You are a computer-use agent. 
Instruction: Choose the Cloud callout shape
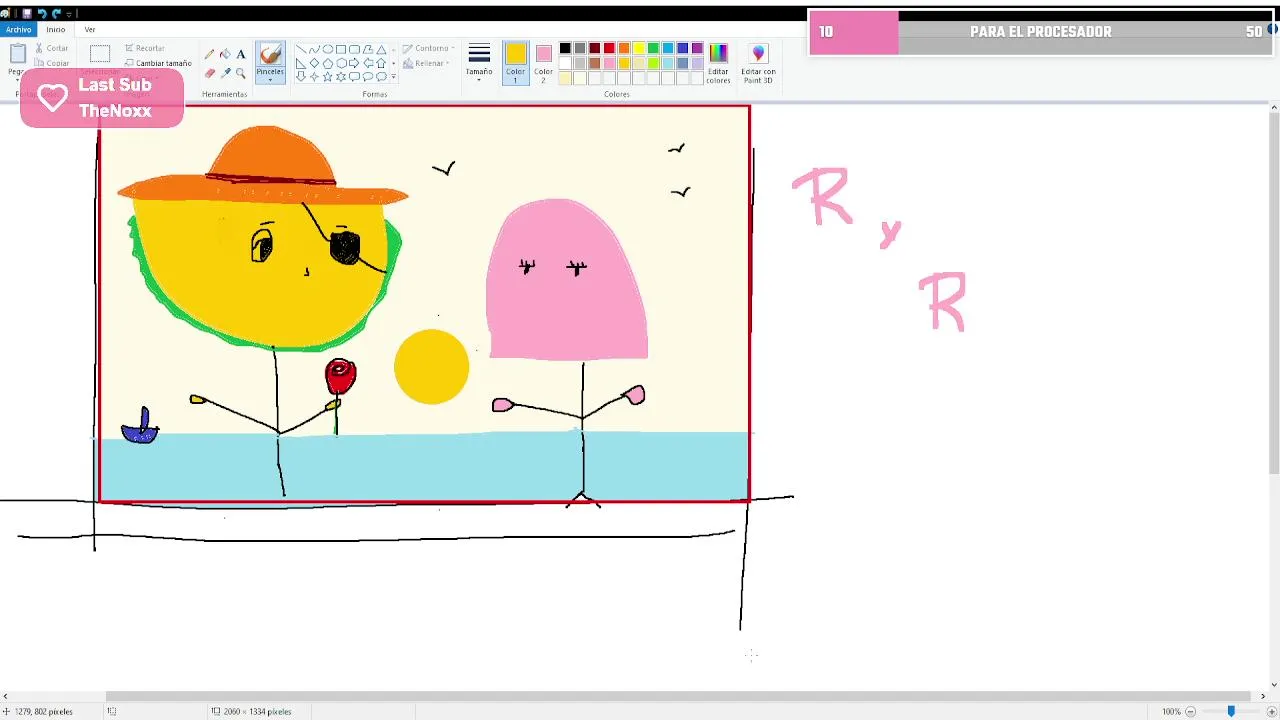point(381,77)
